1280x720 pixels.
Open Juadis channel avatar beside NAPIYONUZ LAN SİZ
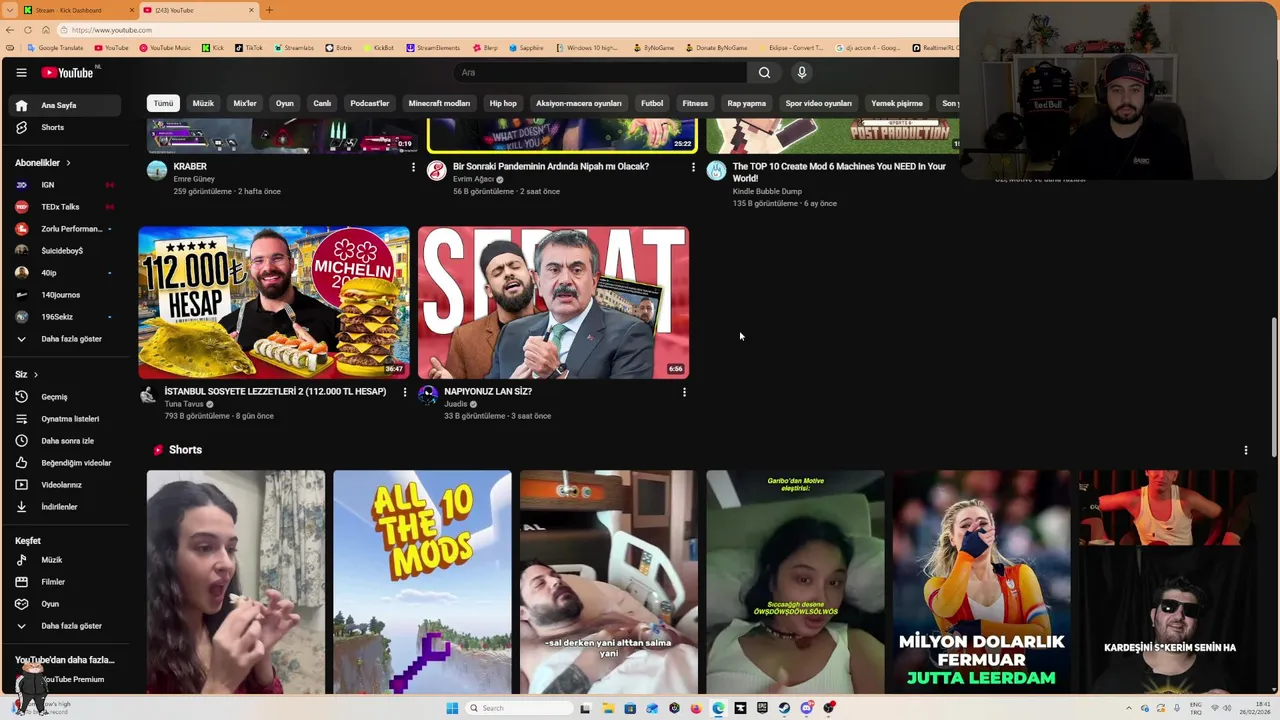[428, 395]
